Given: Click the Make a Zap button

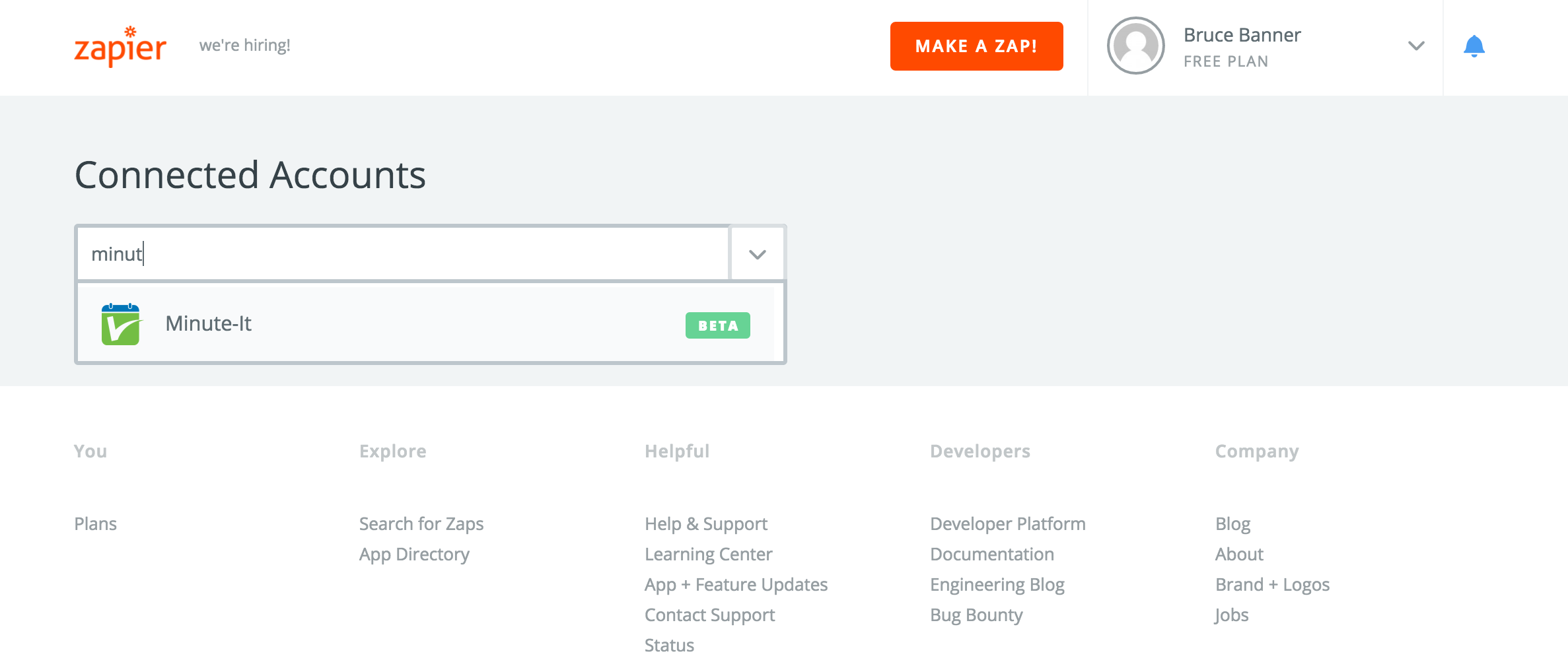Looking at the screenshot, I should 976,46.
